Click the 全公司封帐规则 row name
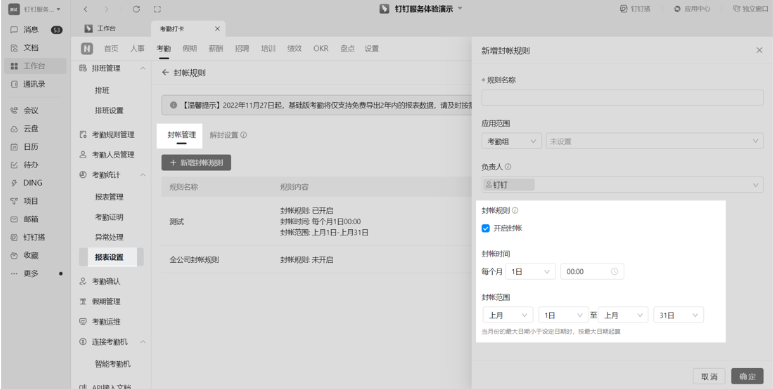This screenshot has height=389, width=773. tap(194, 259)
